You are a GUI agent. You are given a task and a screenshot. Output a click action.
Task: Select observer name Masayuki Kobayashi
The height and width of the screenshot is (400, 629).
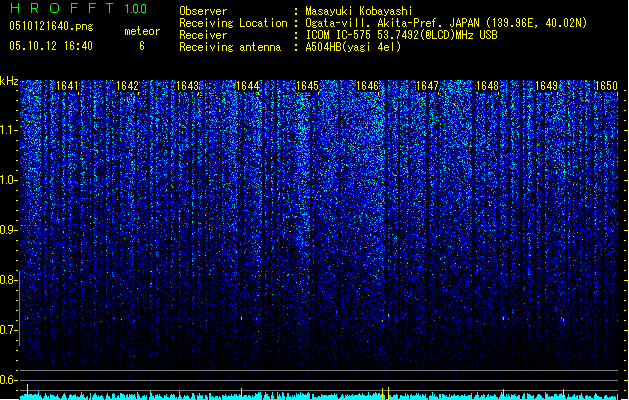359,11
